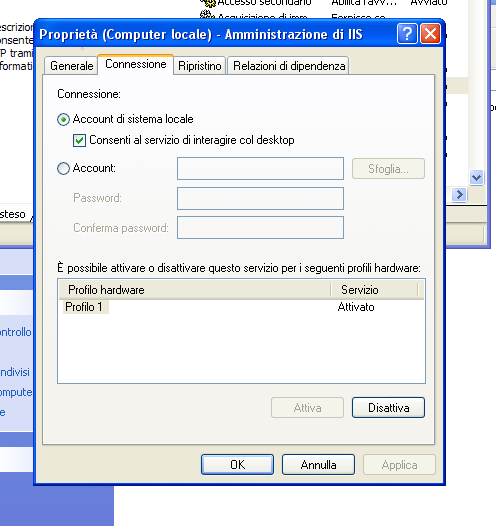Open the Ripristino tab
The width and height of the screenshot is (496, 526).
pyautogui.click(x=200, y=66)
